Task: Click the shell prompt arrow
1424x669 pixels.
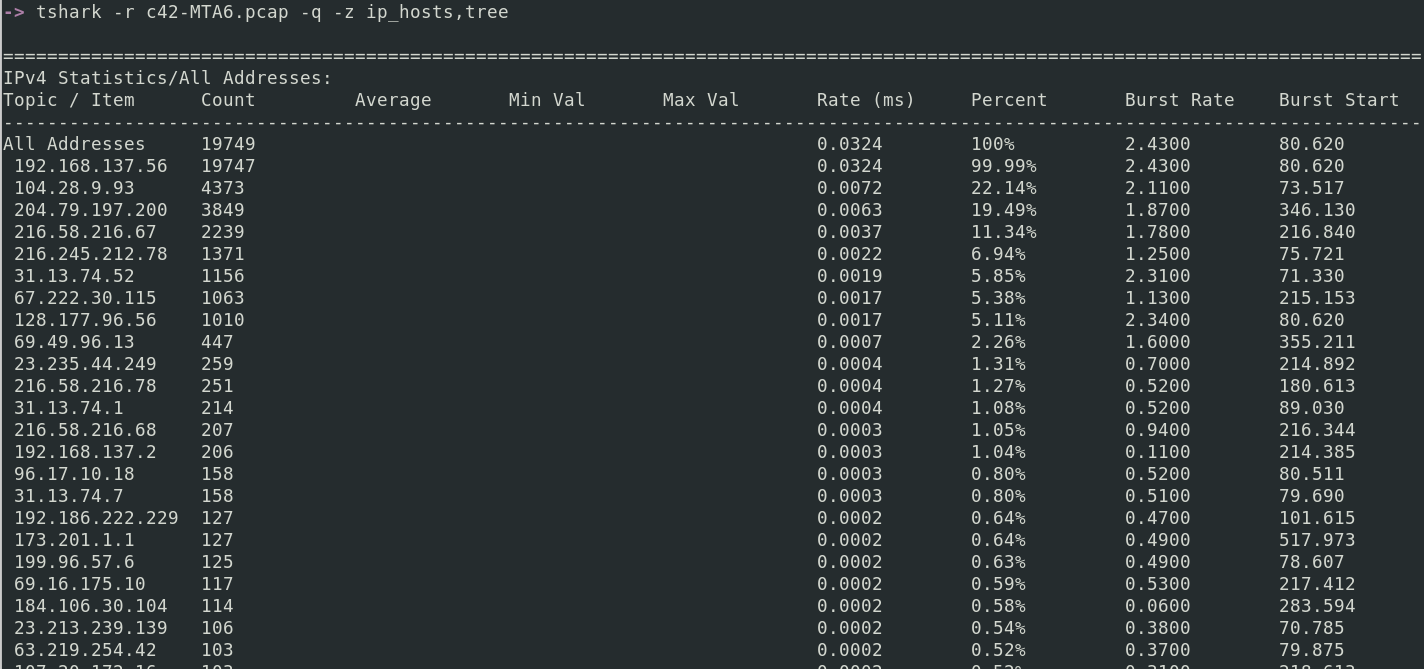Action: click(13, 12)
